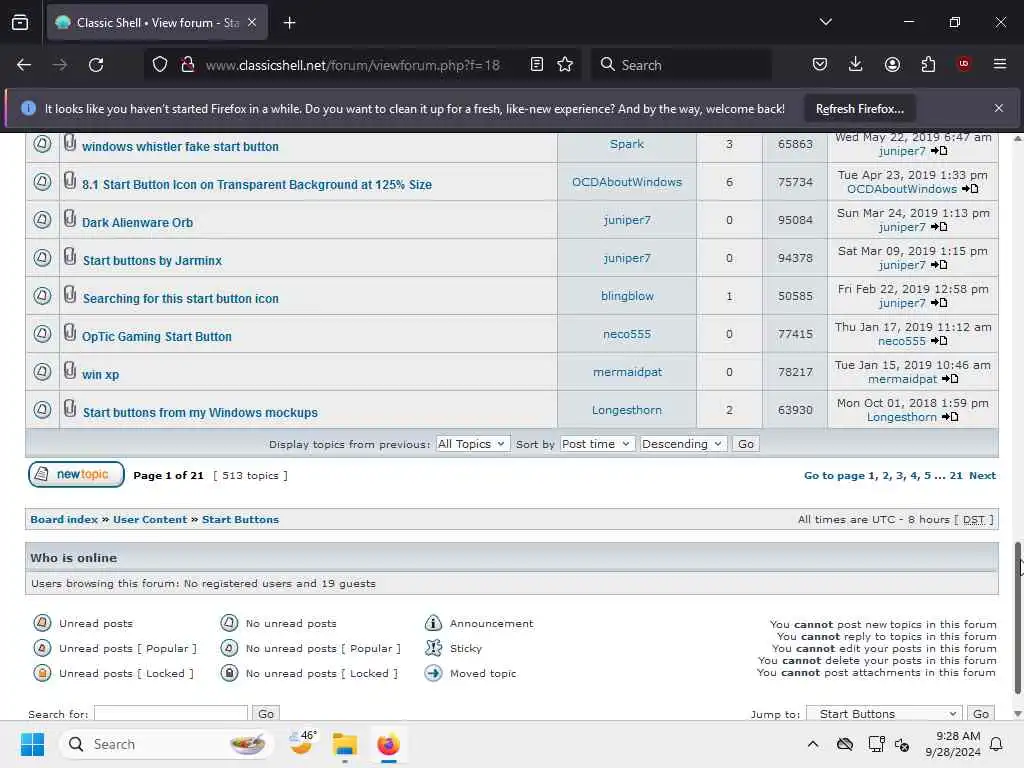Click Go beside the Search for field
Screen dimensions: 1024x768
tap(266, 714)
